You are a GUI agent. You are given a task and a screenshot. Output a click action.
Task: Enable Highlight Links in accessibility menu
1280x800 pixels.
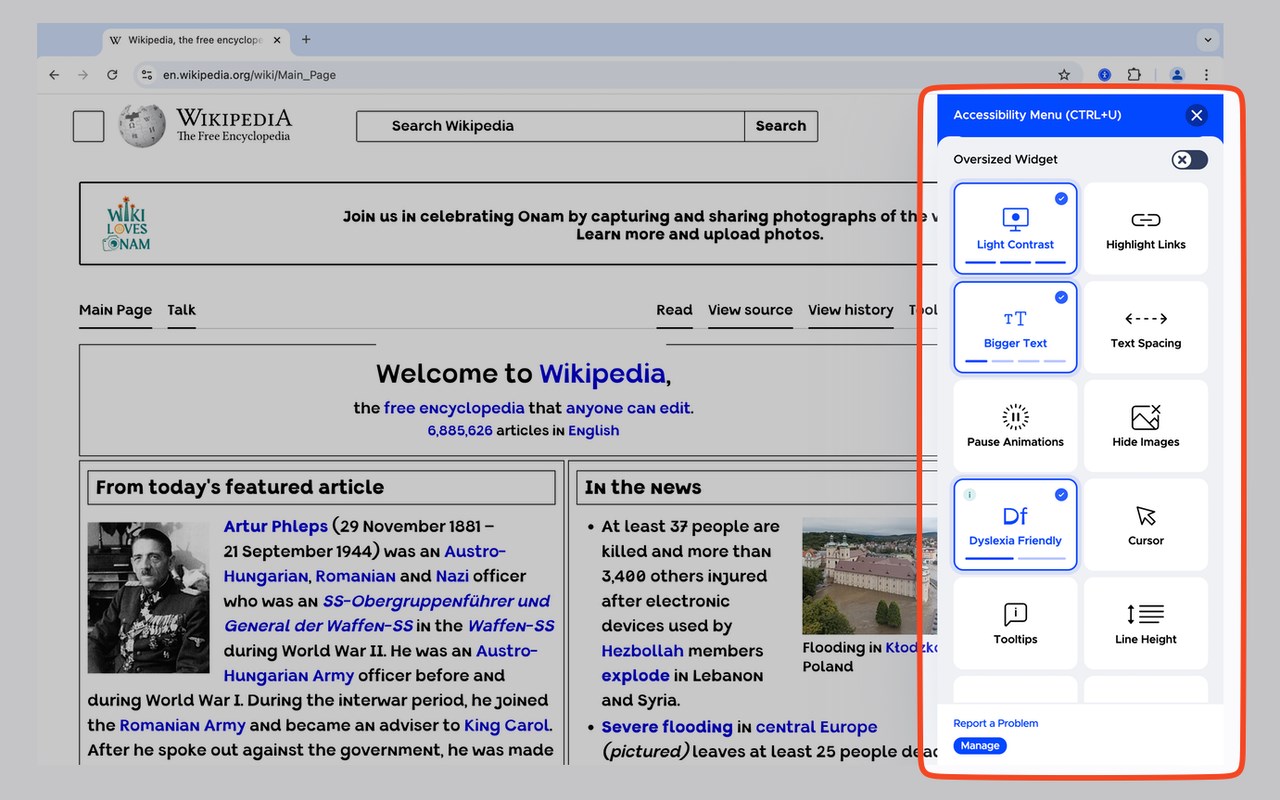(1146, 228)
